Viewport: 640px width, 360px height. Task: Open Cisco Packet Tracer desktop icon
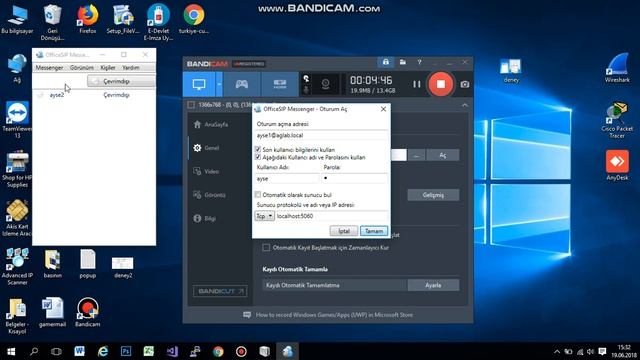[617, 120]
